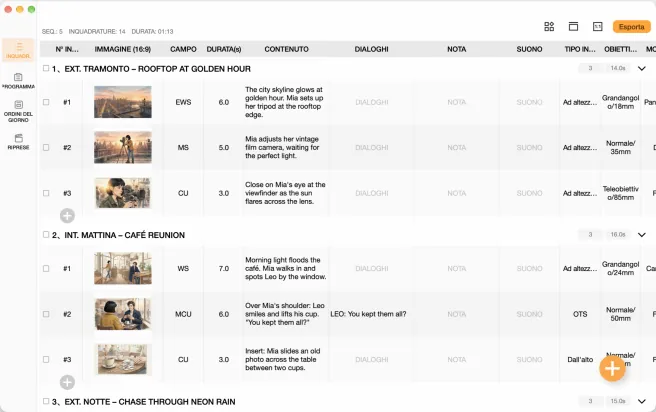Click the Teleobiettivo/85mm lens cell
Screen dimensions: 656x412
point(620,193)
